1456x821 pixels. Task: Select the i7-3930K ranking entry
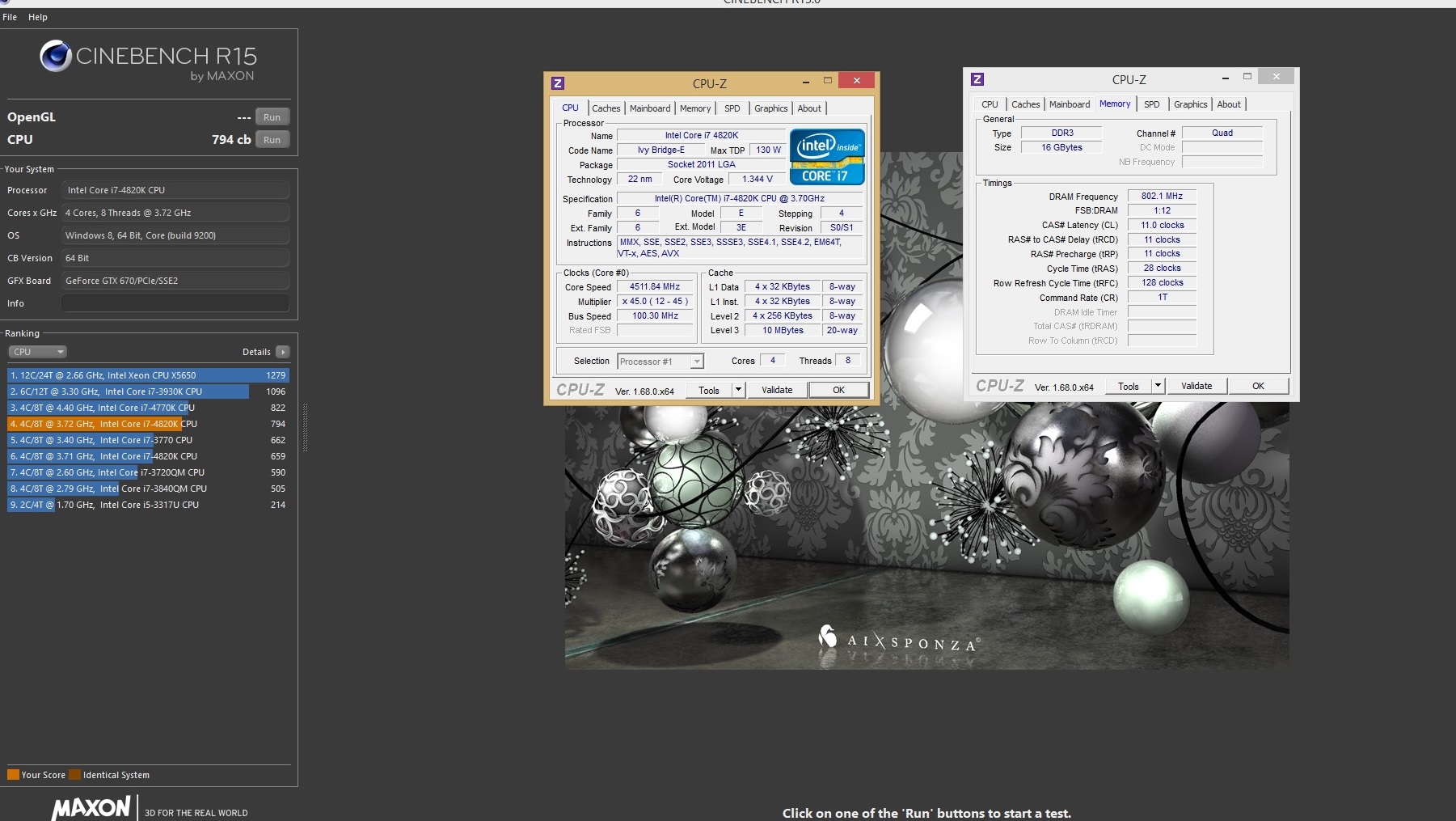(148, 391)
